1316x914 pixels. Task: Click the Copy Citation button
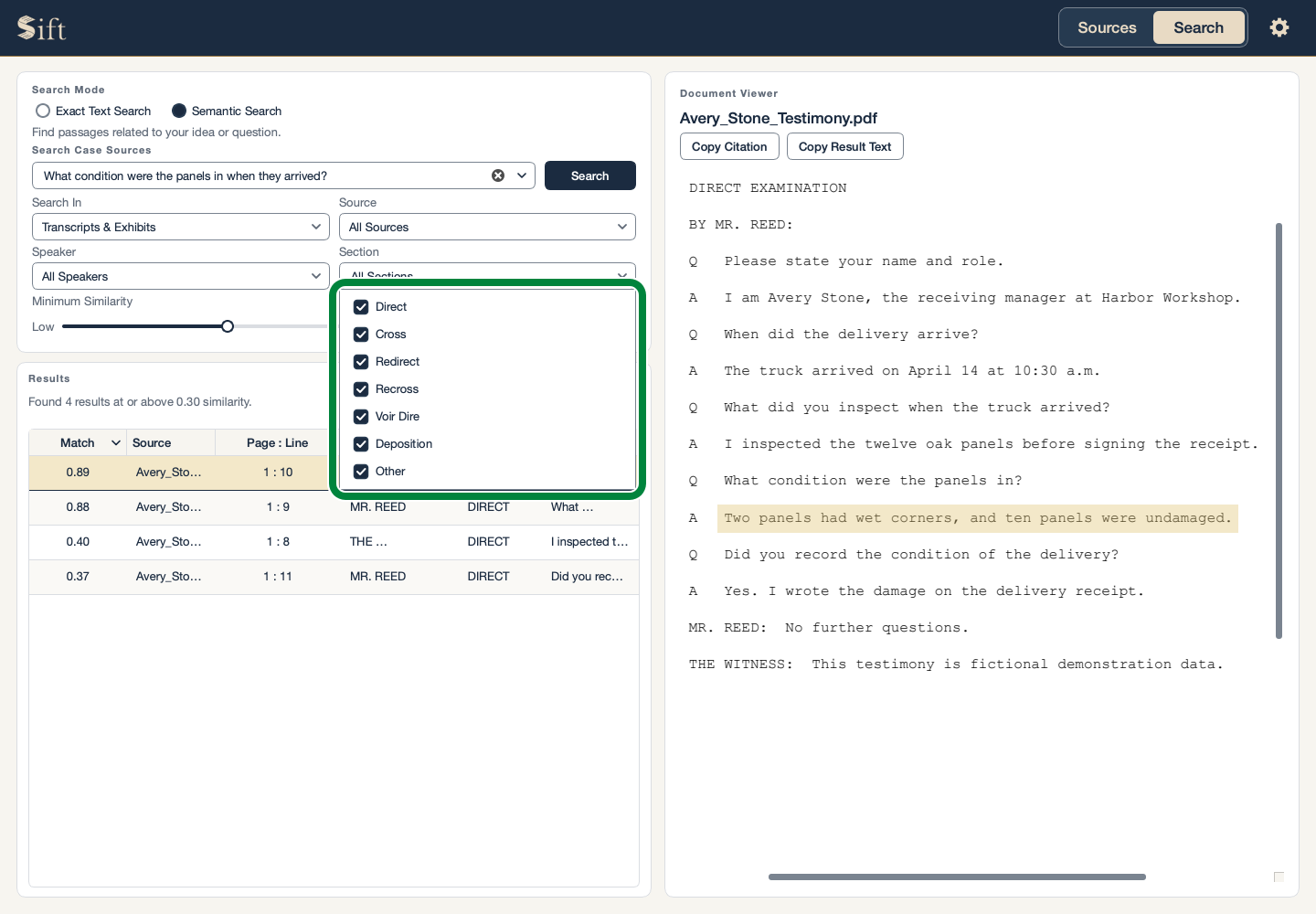coord(729,146)
